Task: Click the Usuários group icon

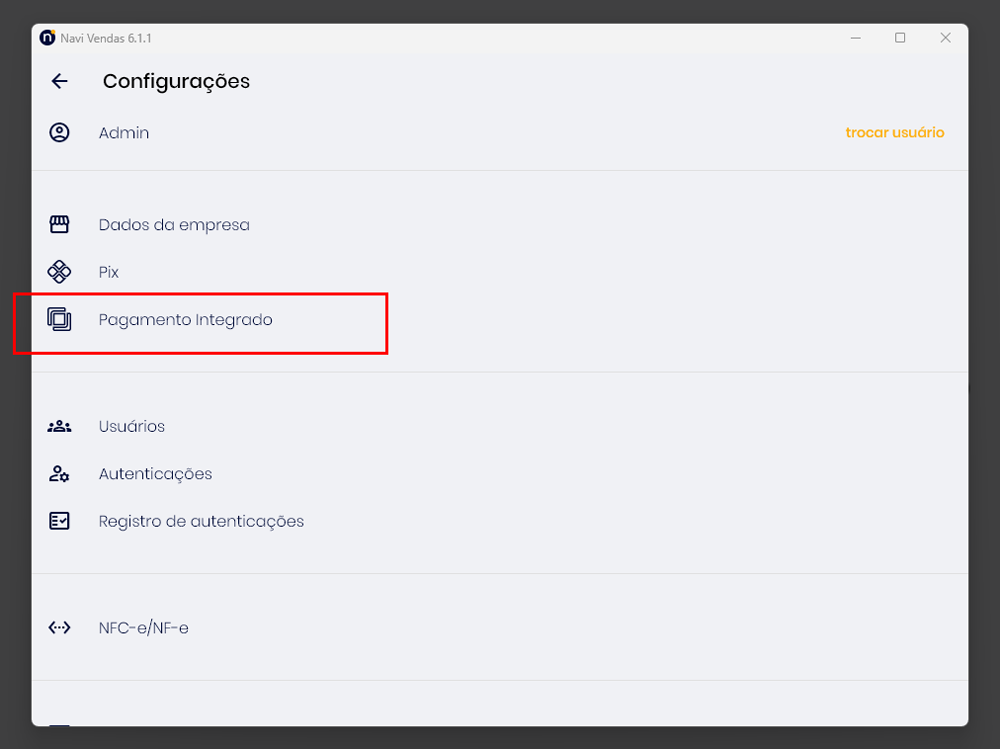Action: (60, 426)
